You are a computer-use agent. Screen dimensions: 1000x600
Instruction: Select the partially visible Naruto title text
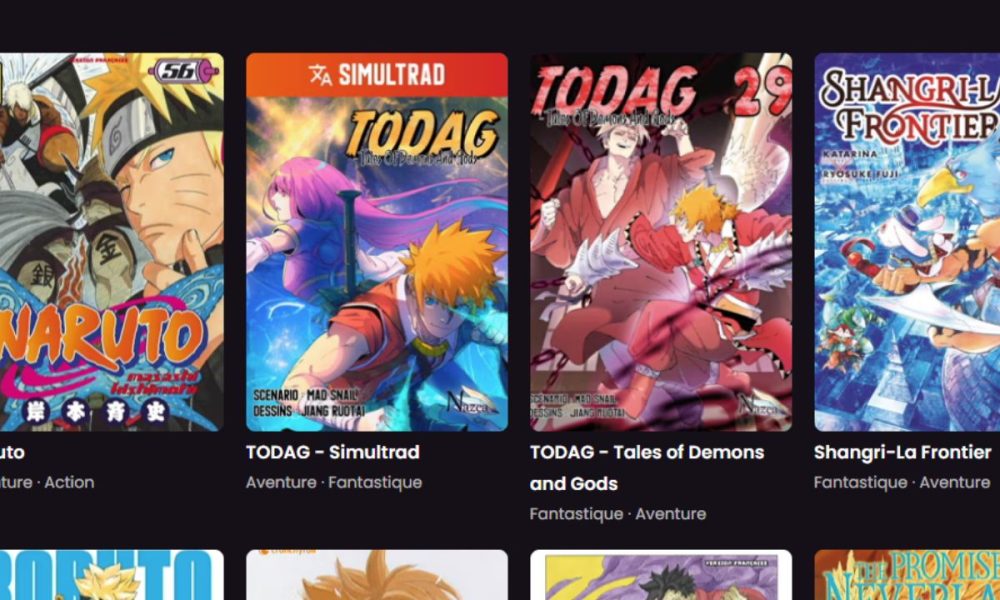point(12,452)
